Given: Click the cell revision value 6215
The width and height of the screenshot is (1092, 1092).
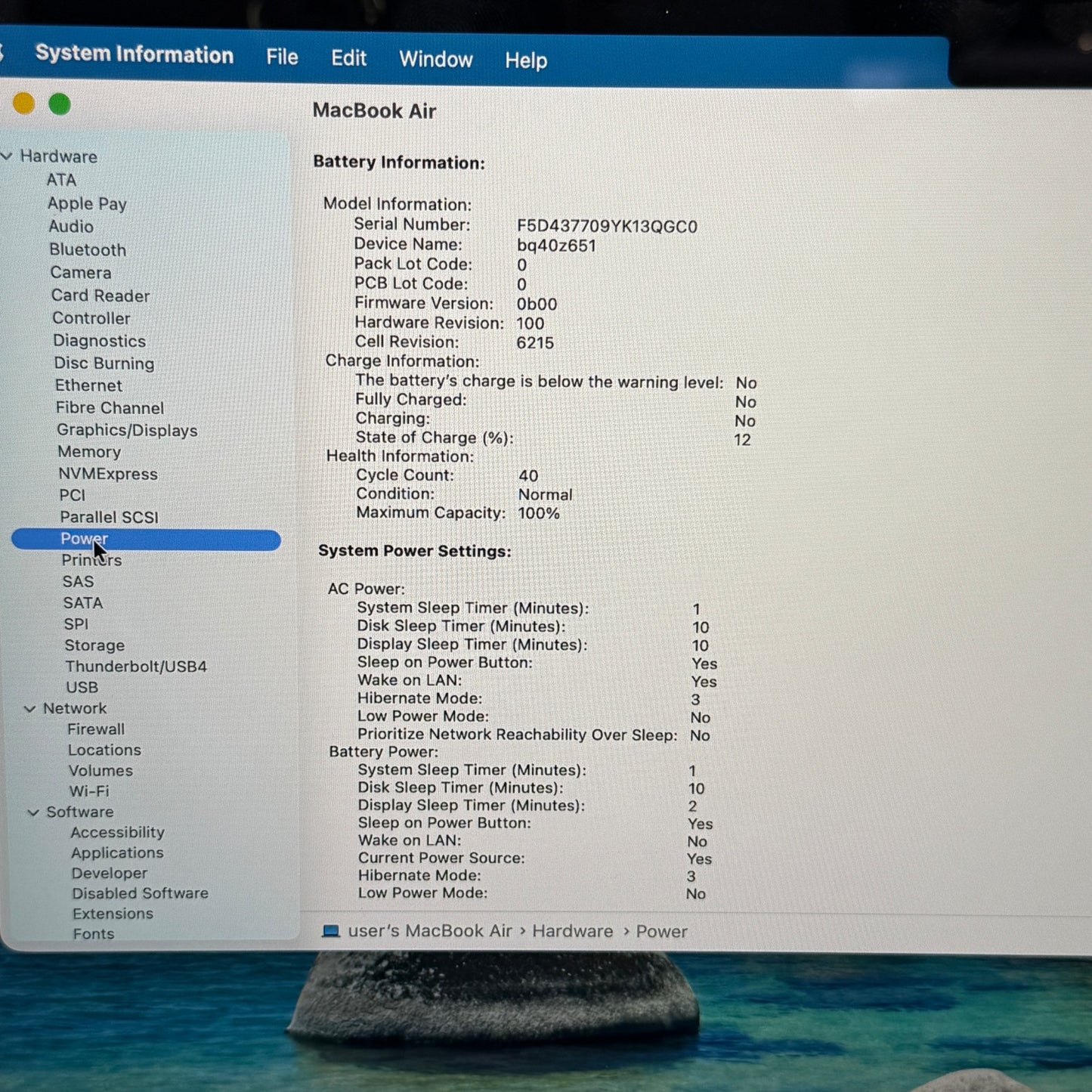Looking at the screenshot, I should tap(535, 343).
